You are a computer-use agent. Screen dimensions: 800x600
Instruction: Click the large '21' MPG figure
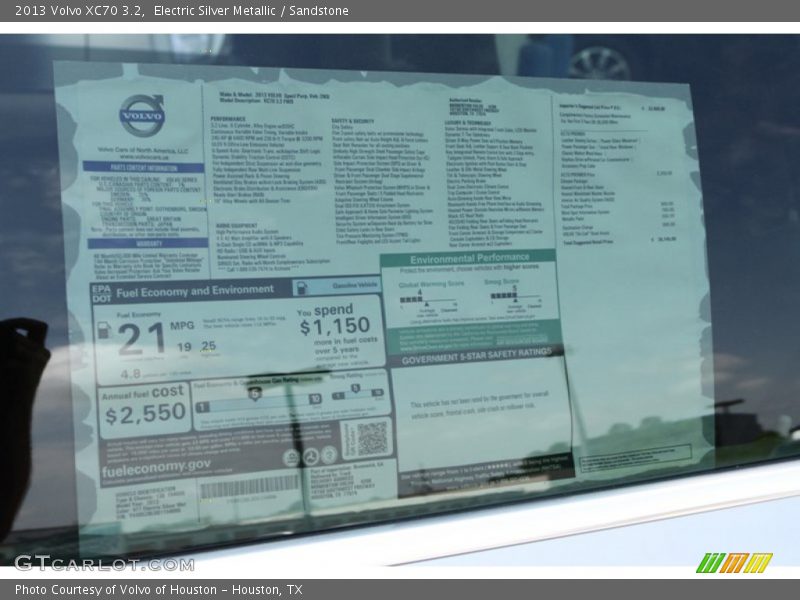click(x=141, y=339)
